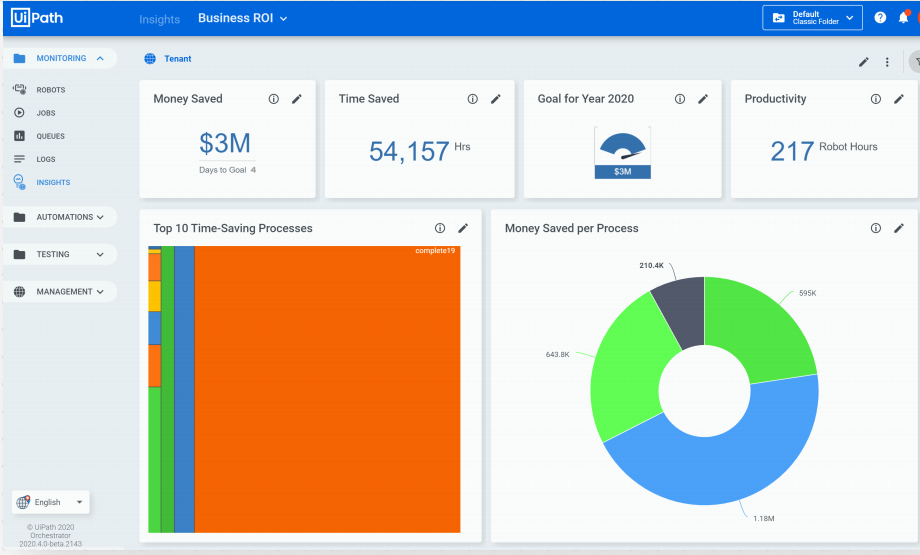Expand the Automations section
The width and height of the screenshot is (920, 555).
point(100,217)
